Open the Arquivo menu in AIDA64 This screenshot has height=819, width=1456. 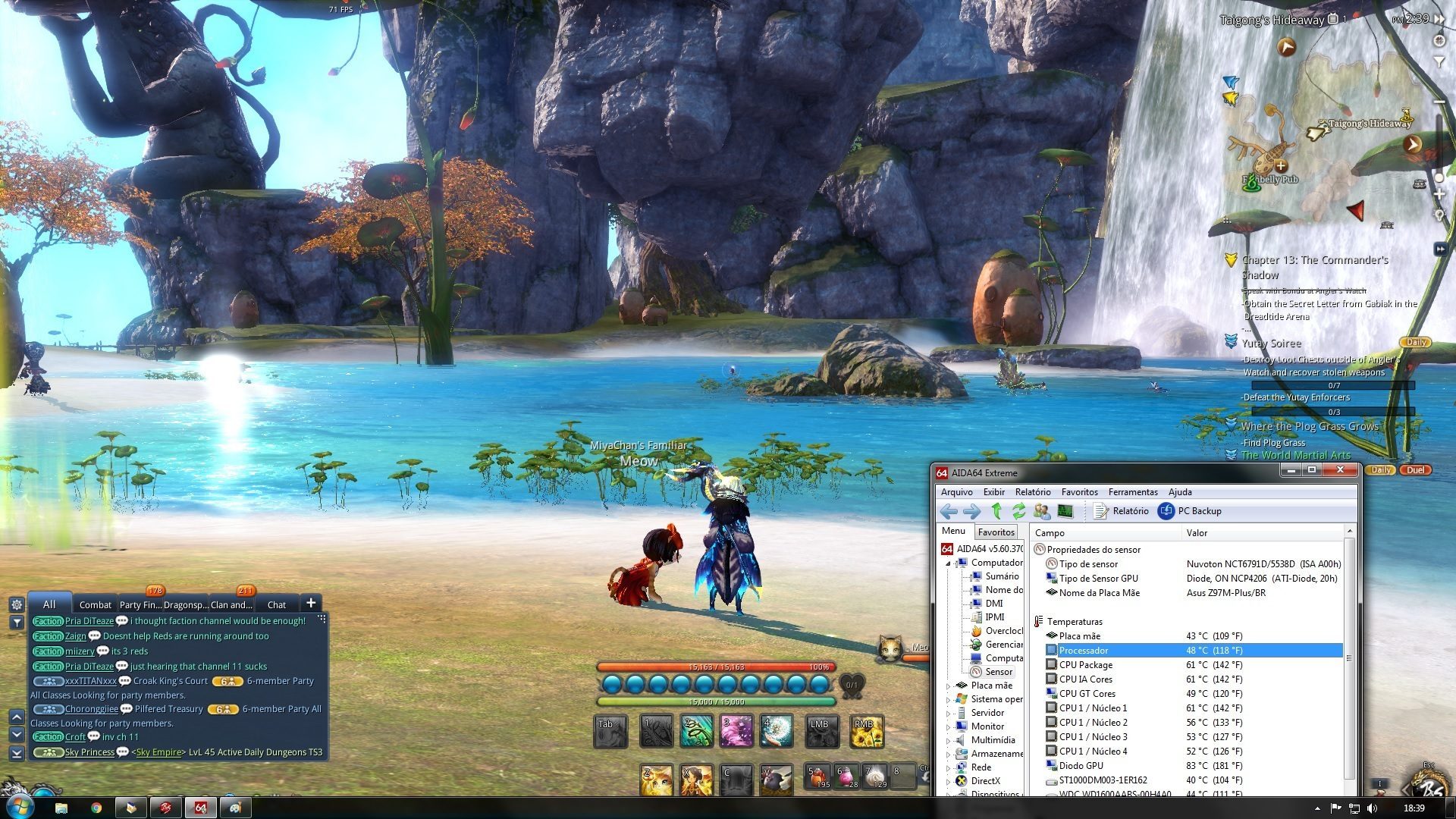pos(956,492)
